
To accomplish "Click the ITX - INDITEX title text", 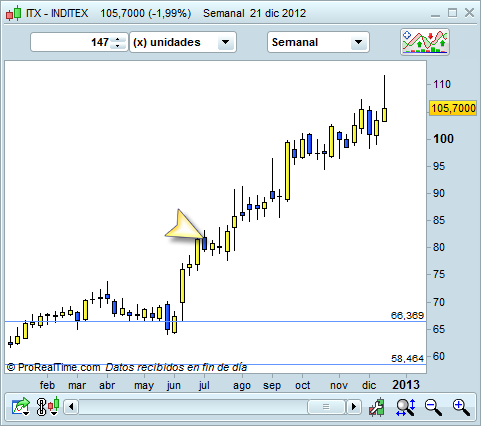I will (x=57, y=13).
